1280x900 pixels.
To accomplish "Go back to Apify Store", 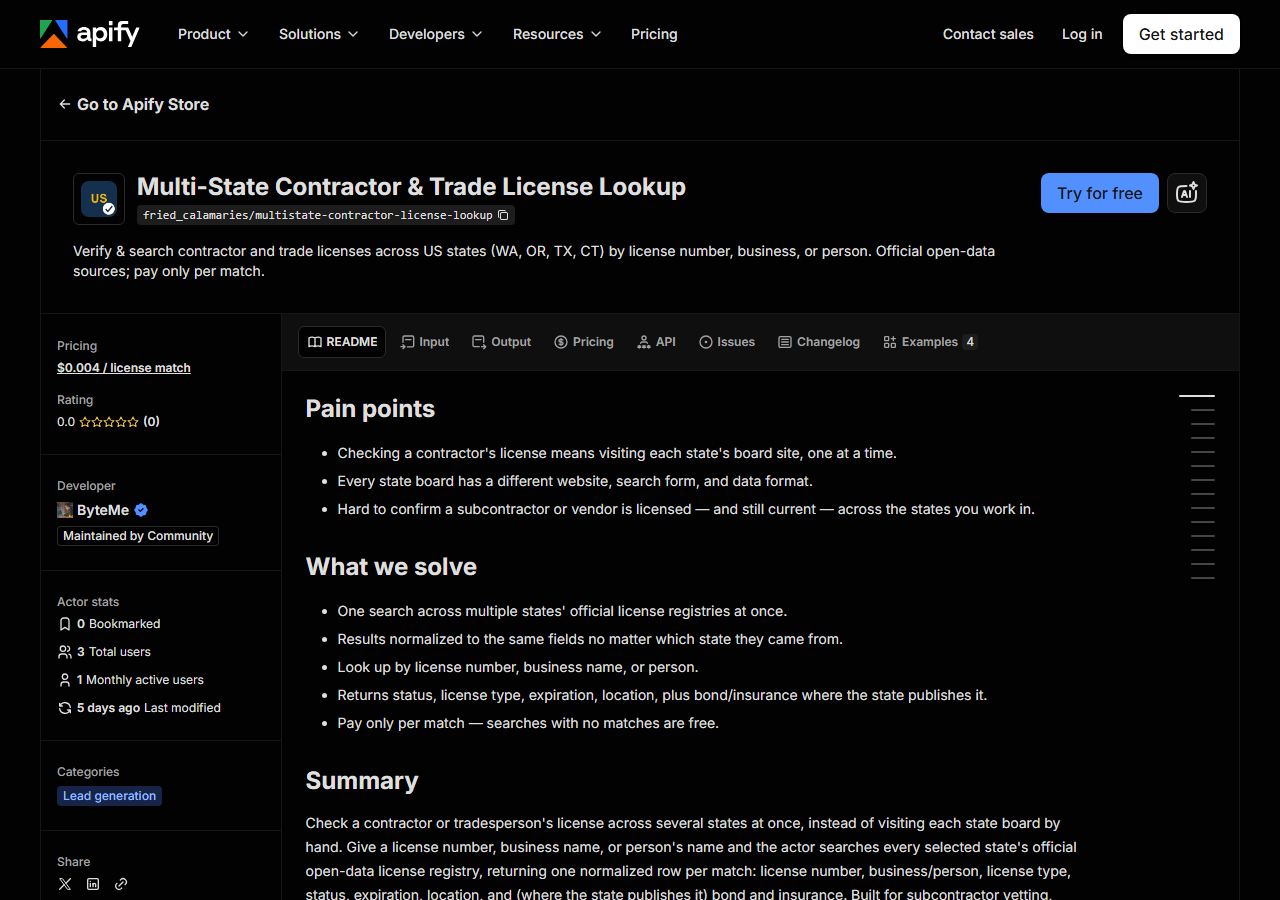I will 134,104.
